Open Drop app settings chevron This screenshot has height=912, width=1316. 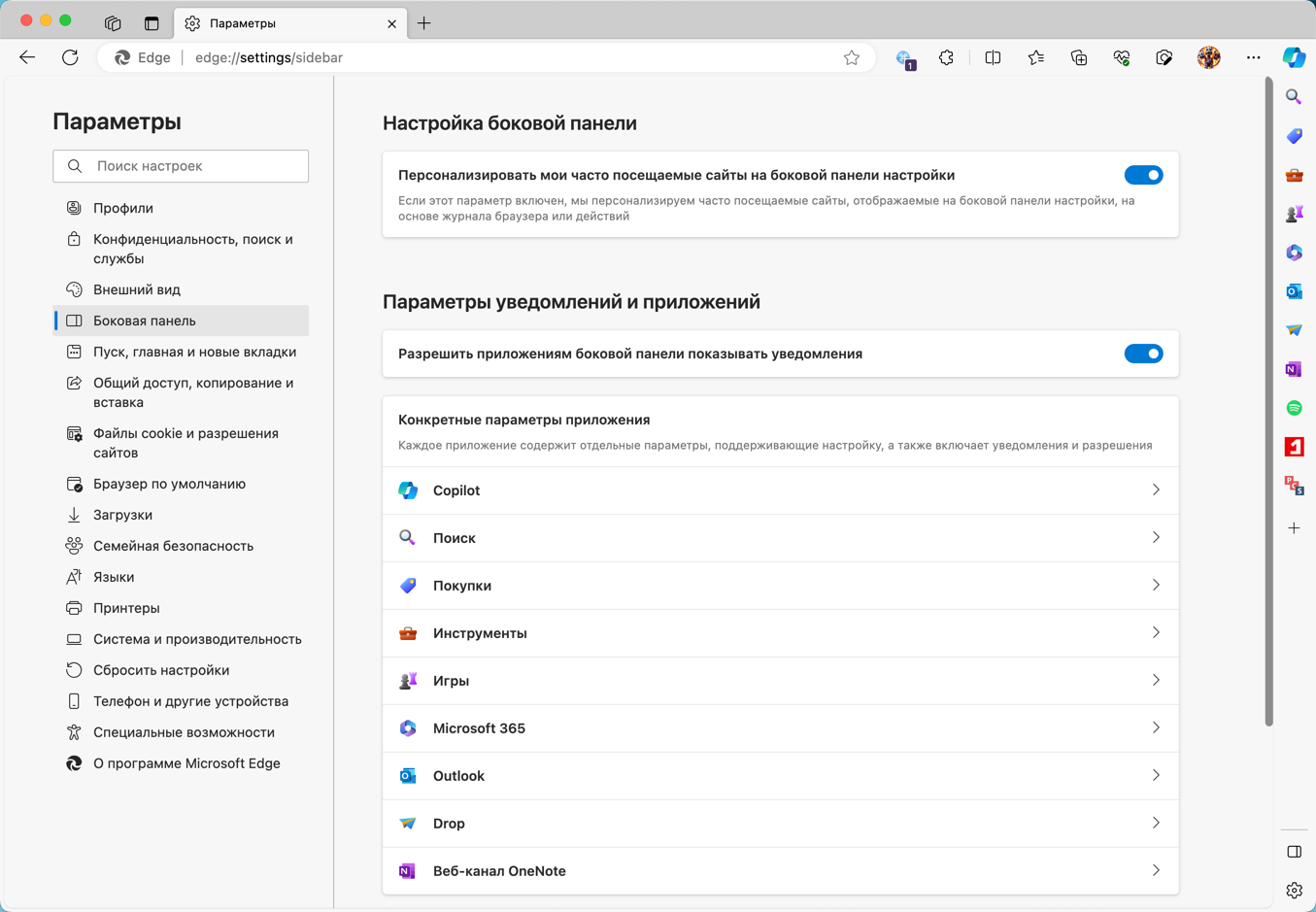(1156, 824)
